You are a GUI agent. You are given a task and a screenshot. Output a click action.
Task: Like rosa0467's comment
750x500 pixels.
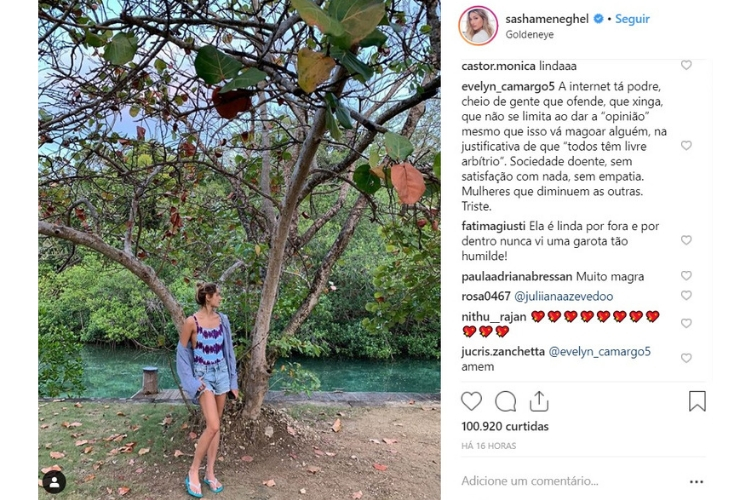(686, 295)
